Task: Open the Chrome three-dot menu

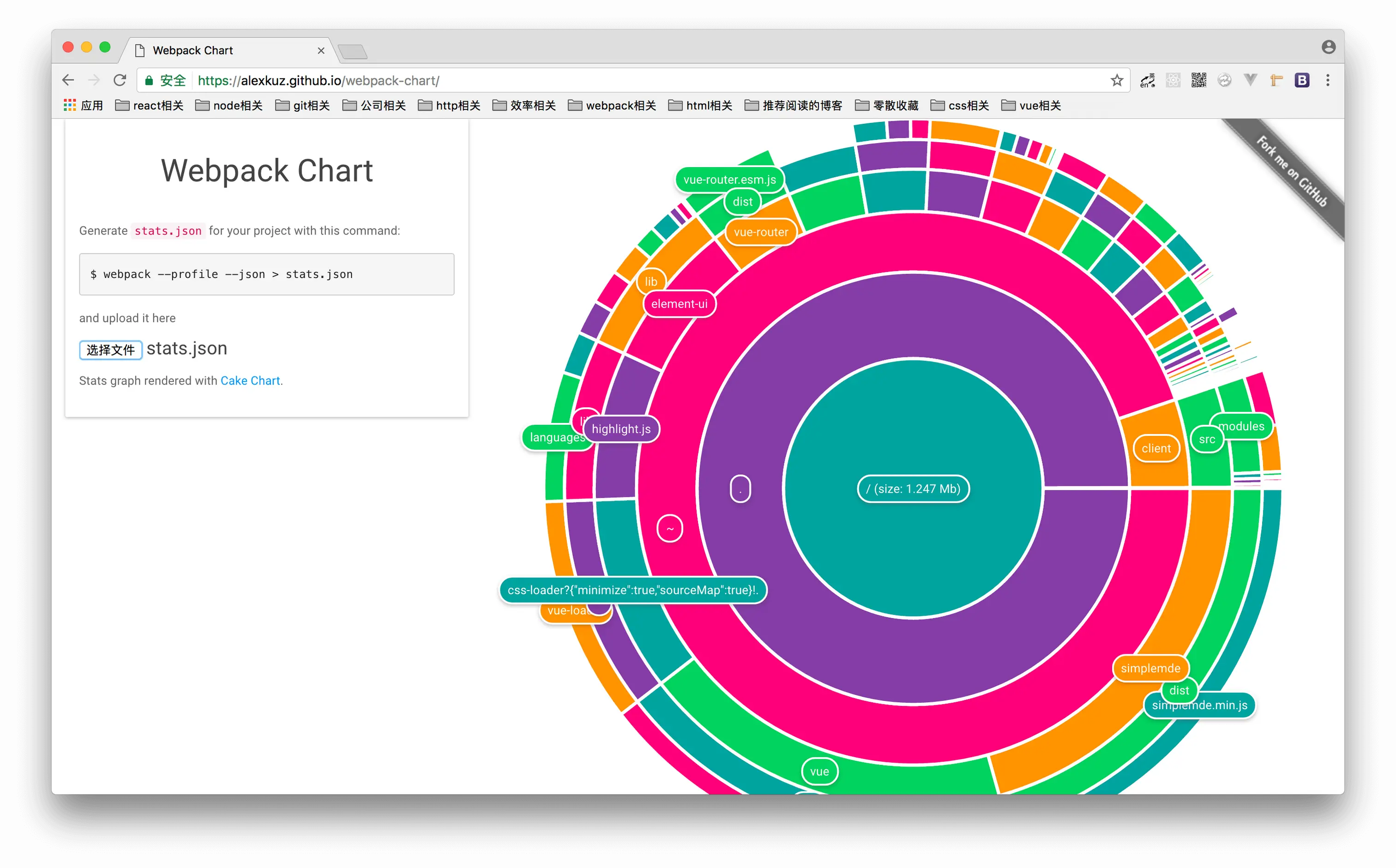Action: click(x=1328, y=80)
